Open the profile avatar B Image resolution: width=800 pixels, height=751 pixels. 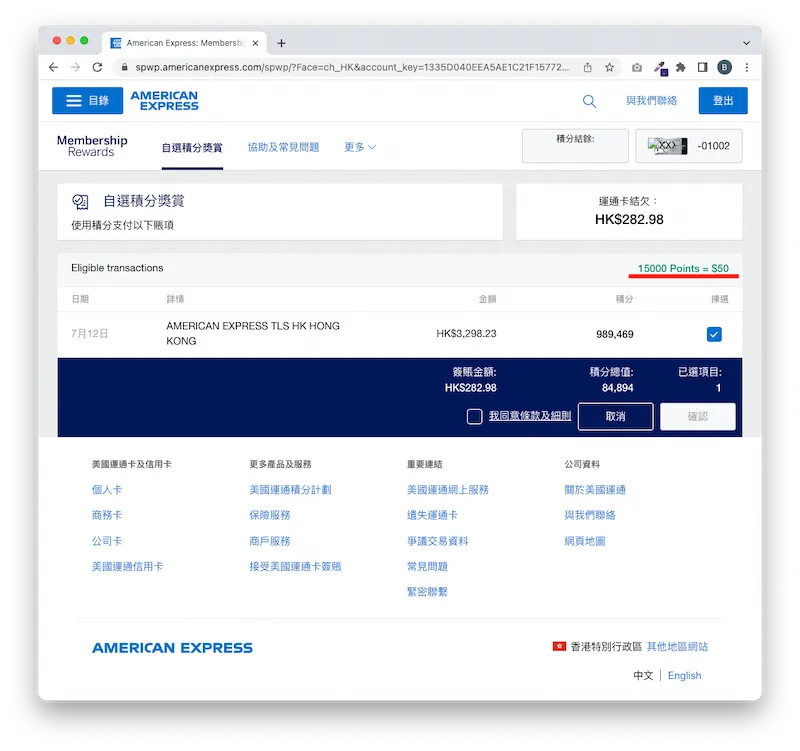[x=724, y=67]
